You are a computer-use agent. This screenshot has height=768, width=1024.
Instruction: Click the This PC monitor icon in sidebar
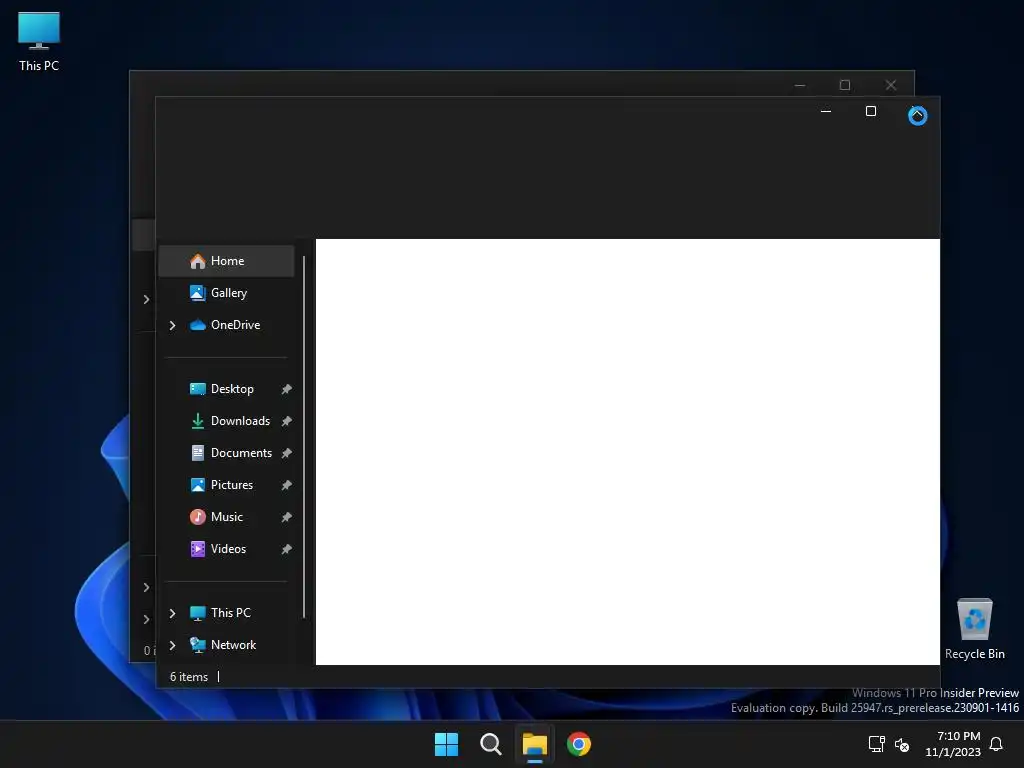click(197, 613)
